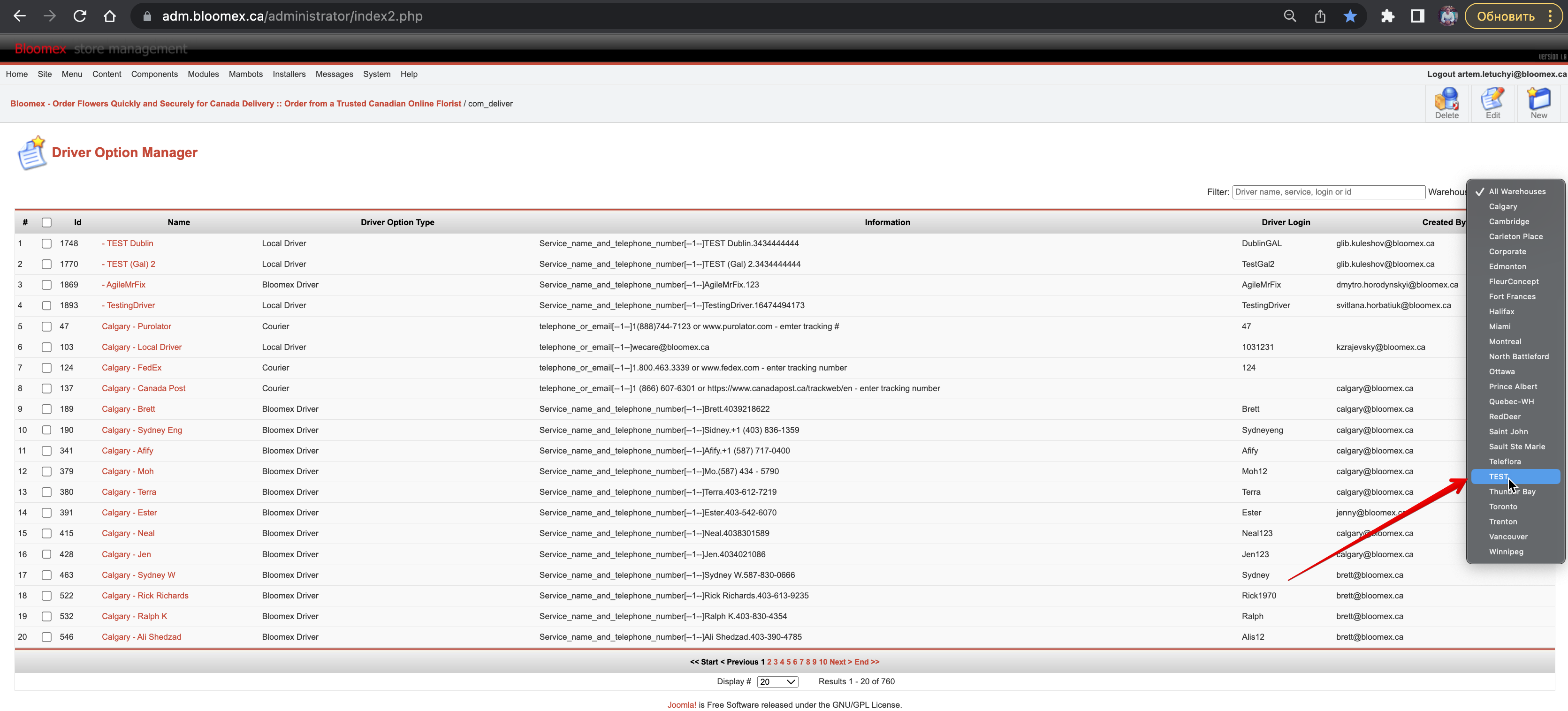The width and height of the screenshot is (1568, 711).
Task: Open the System menu
Action: (377, 74)
